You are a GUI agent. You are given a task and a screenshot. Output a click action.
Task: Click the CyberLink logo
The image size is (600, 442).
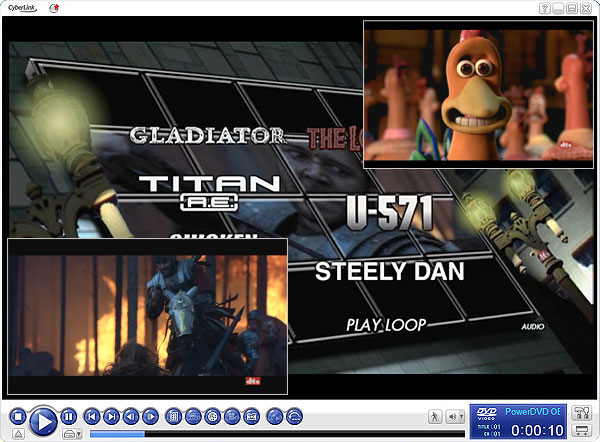click(22, 8)
